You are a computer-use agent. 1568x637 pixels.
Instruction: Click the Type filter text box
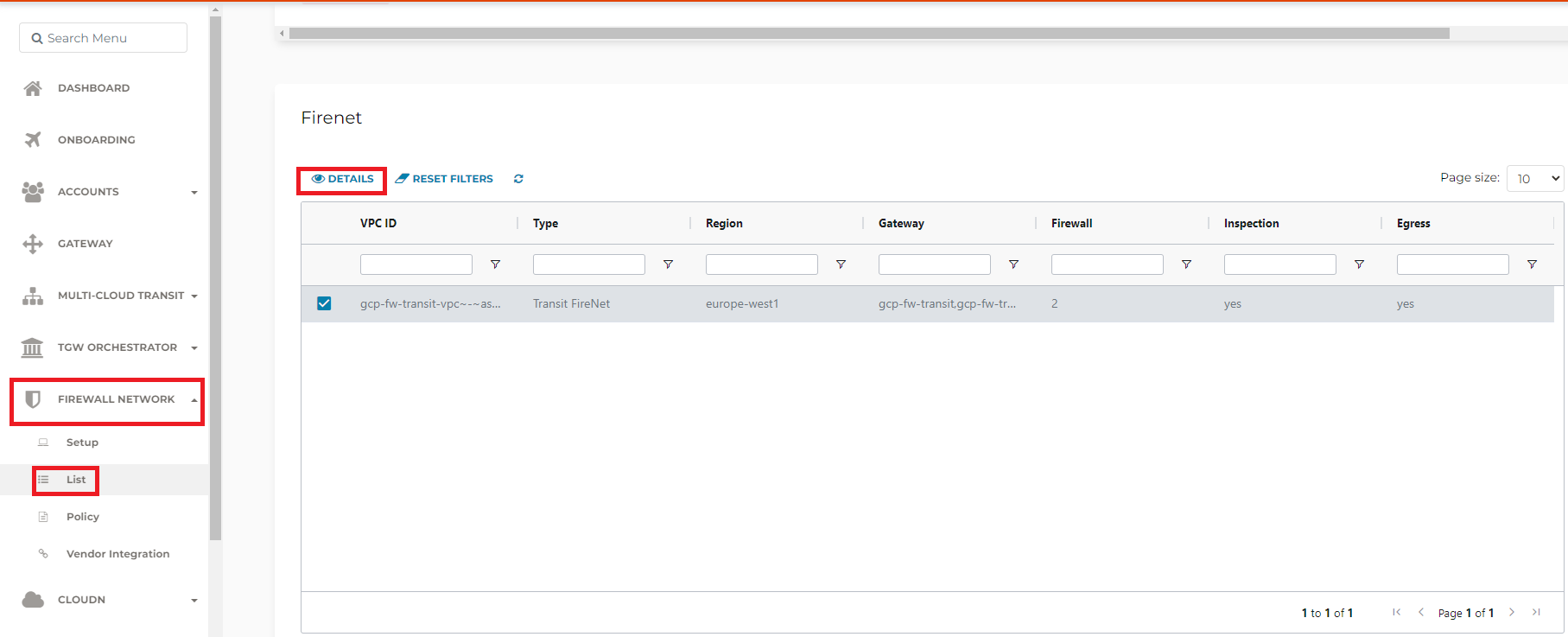[589, 264]
